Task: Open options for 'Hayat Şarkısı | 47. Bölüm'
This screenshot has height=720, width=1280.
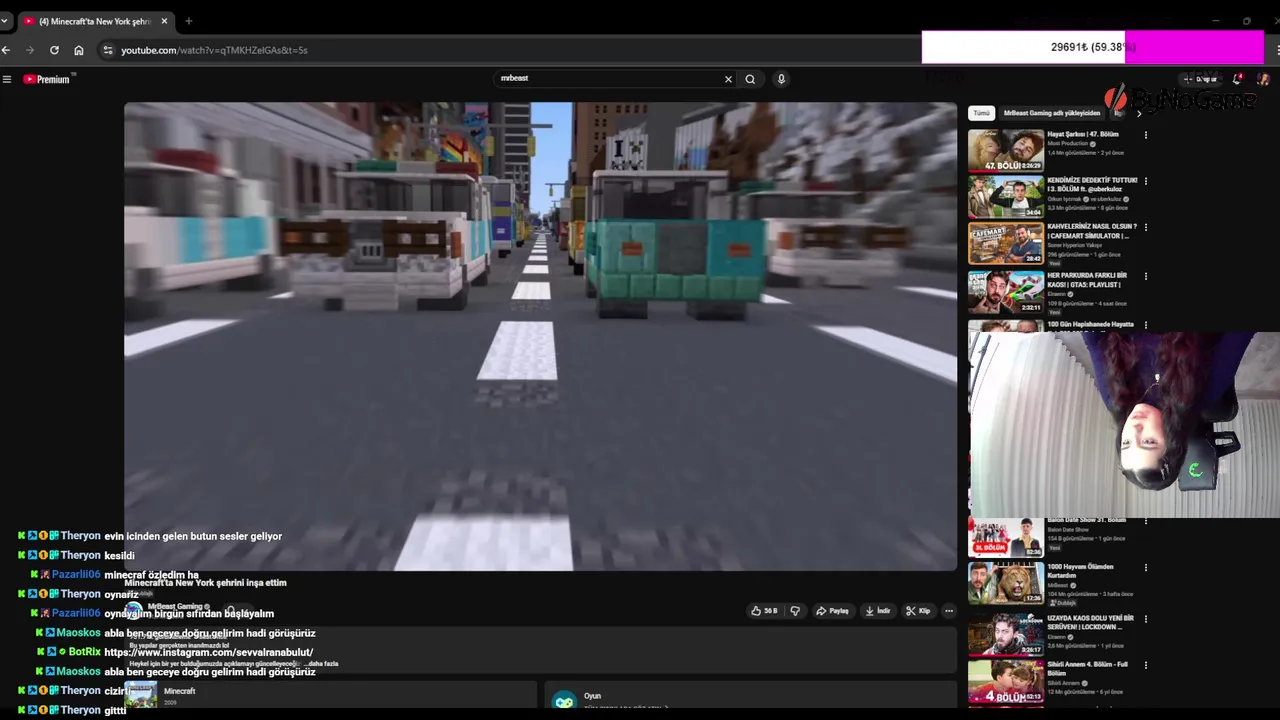Action: pyautogui.click(x=1146, y=135)
